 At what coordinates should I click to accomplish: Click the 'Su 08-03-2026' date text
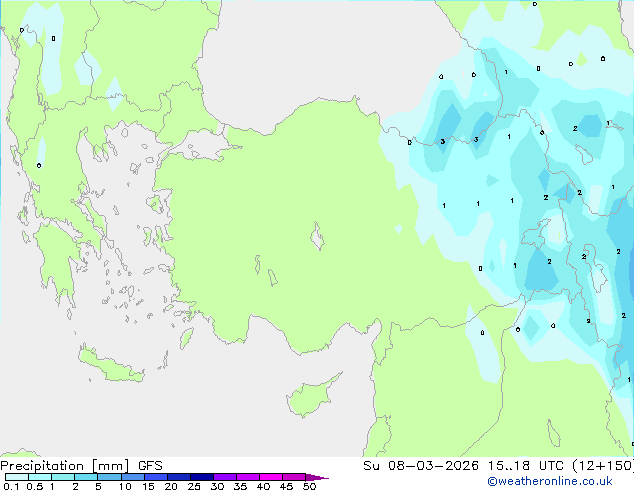(x=421, y=466)
